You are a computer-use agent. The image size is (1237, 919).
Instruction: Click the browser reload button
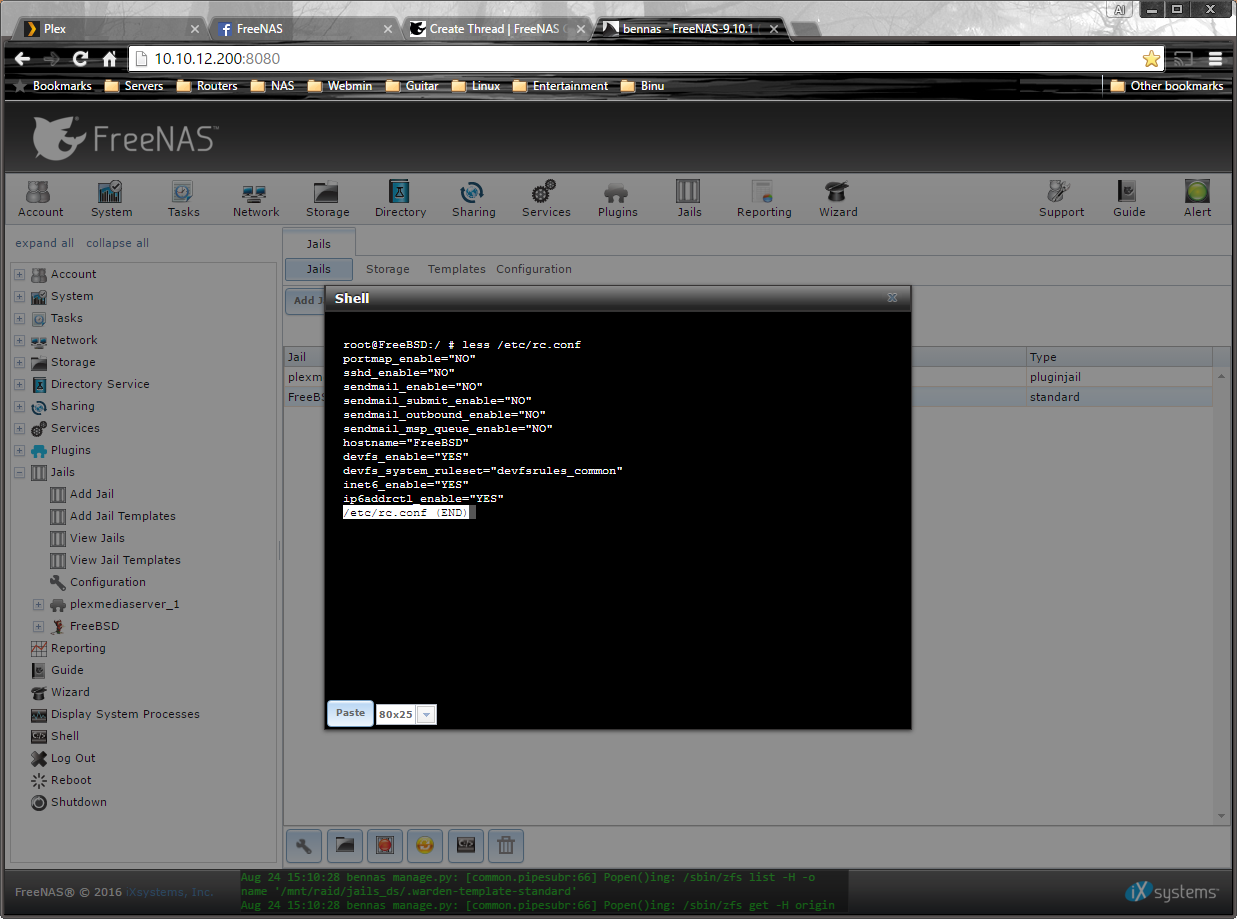(x=80, y=59)
